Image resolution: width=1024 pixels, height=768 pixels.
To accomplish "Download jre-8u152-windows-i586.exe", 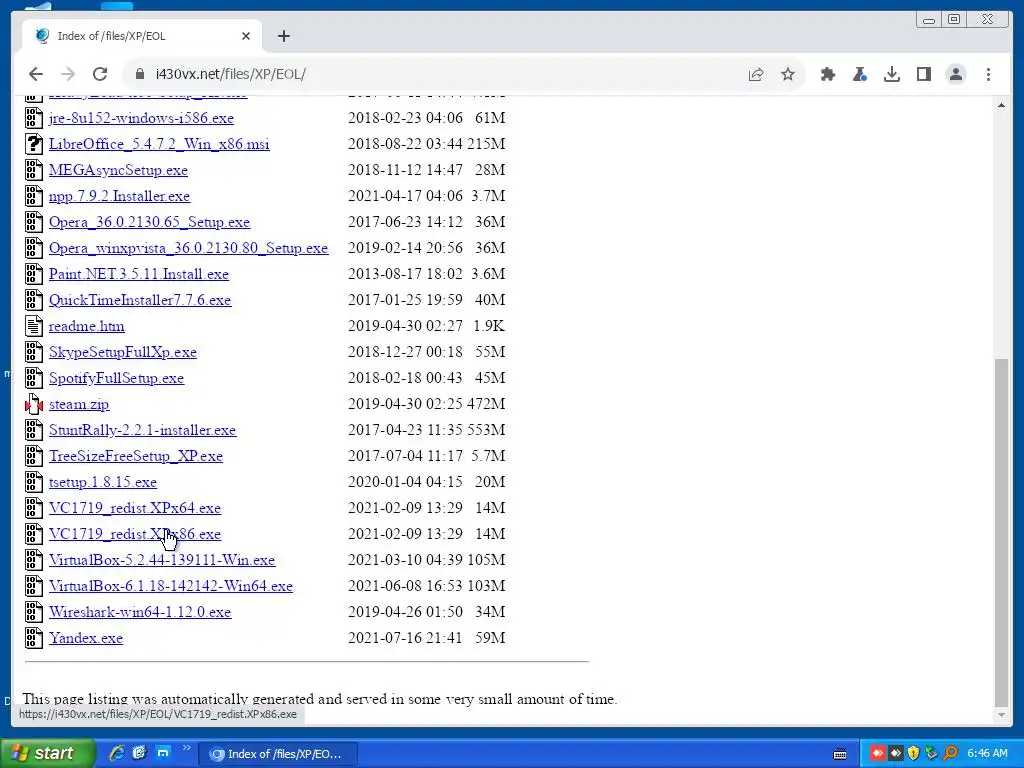I will click(x=141, y=118).
